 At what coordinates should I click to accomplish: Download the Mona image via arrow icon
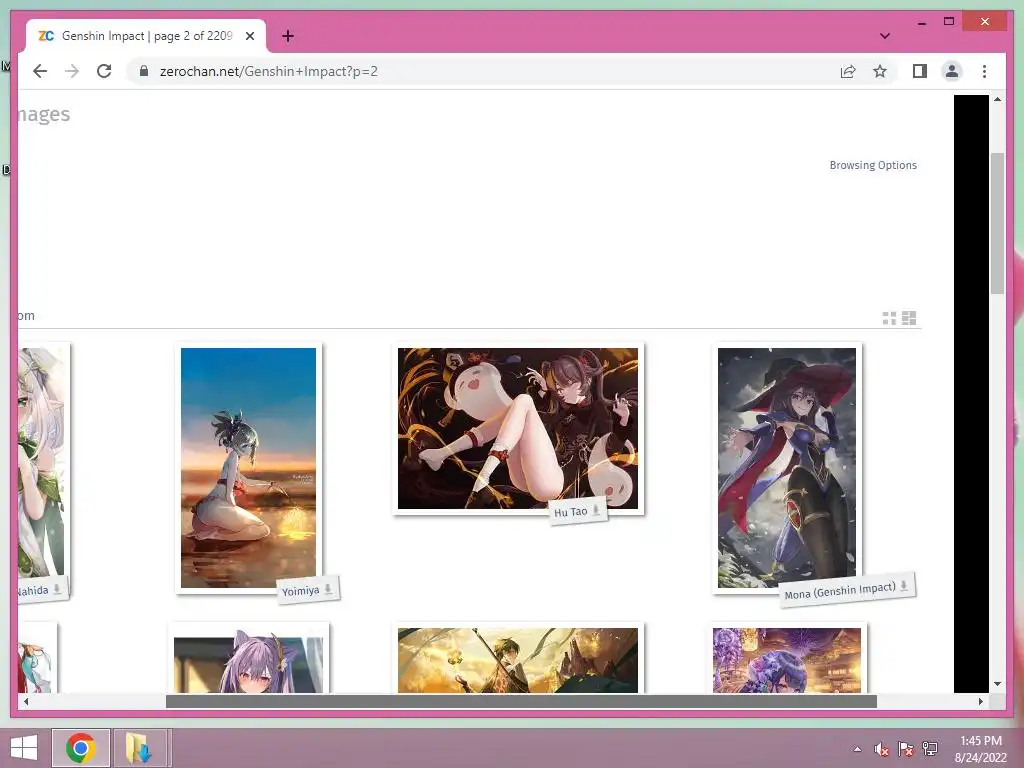pos(904,585)
